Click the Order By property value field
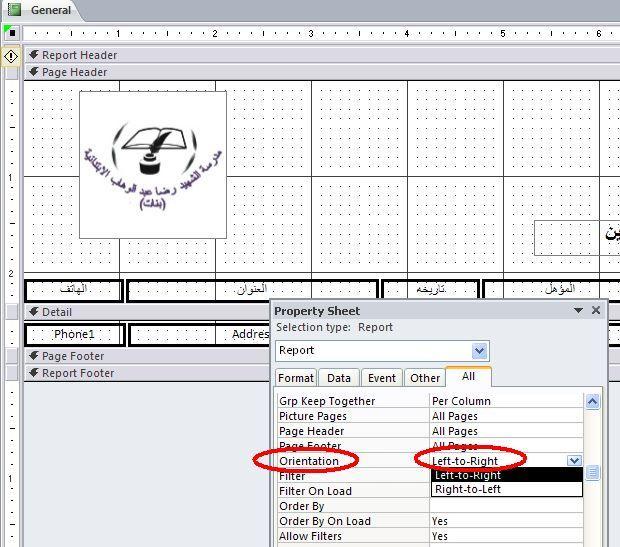620x547 pixels. pyautogui.click(x=506, y=506)
